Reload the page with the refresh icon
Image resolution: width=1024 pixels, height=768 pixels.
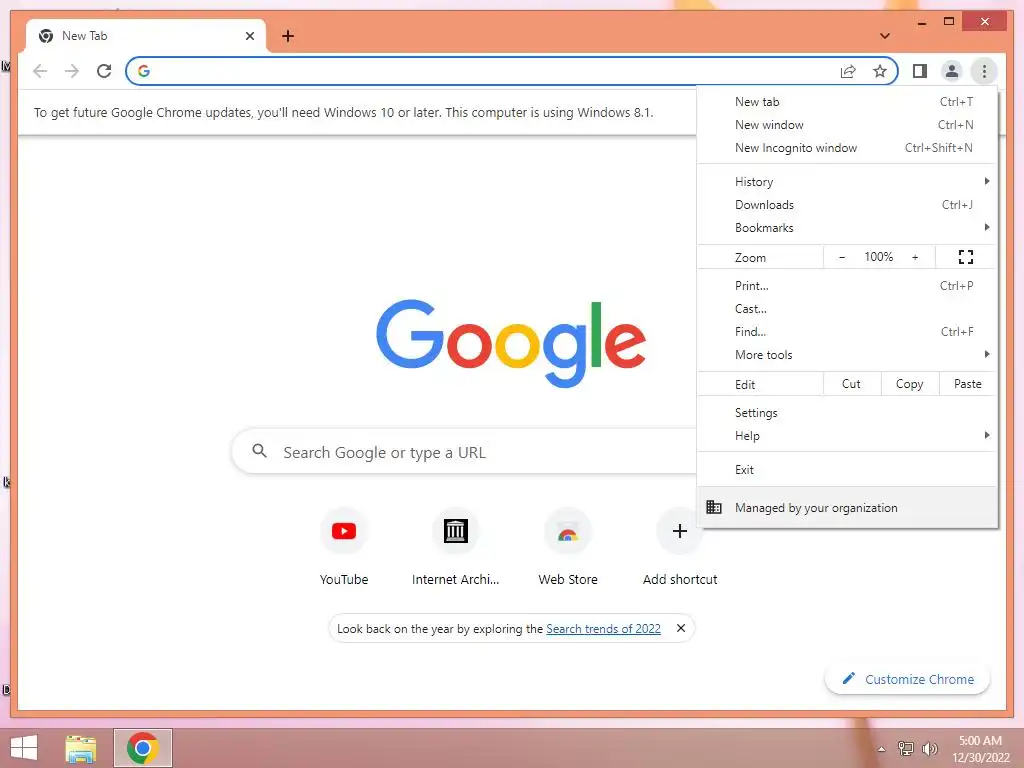tap(104, 71)
